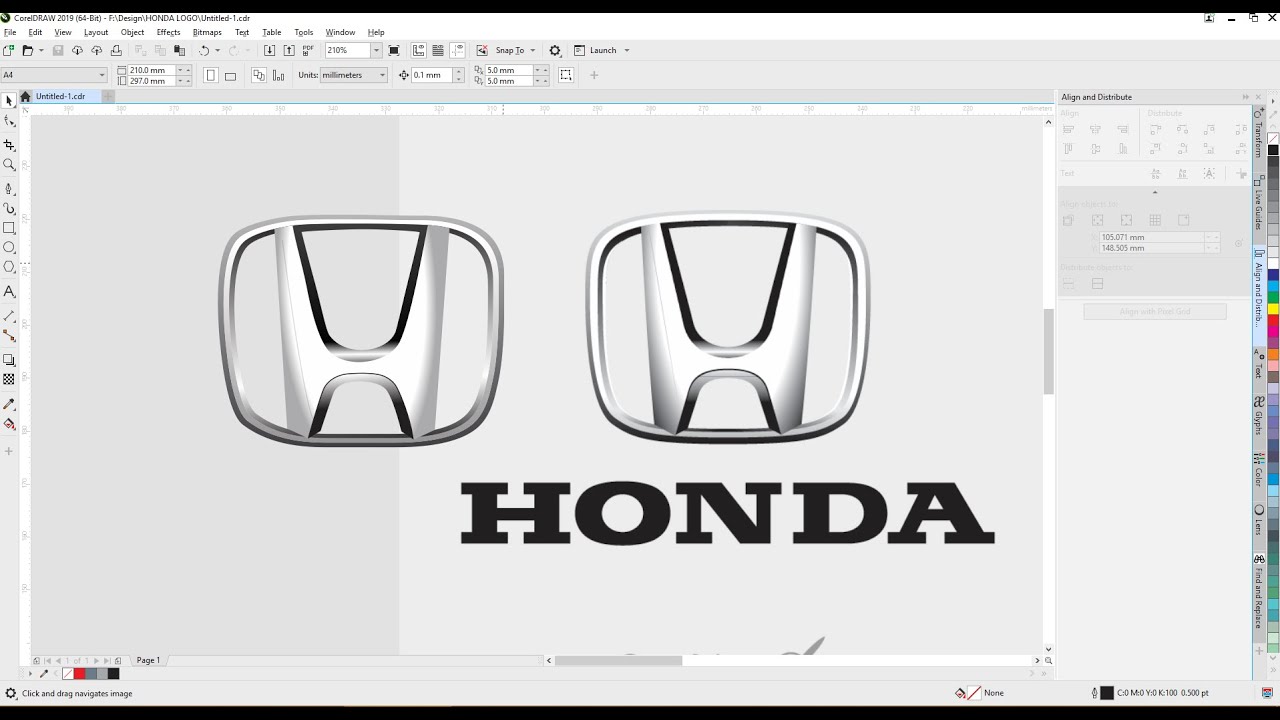The image size is (1280, 720).
Task: Select the Transparency checkerboard tool
Action: [x=9, y=379]
